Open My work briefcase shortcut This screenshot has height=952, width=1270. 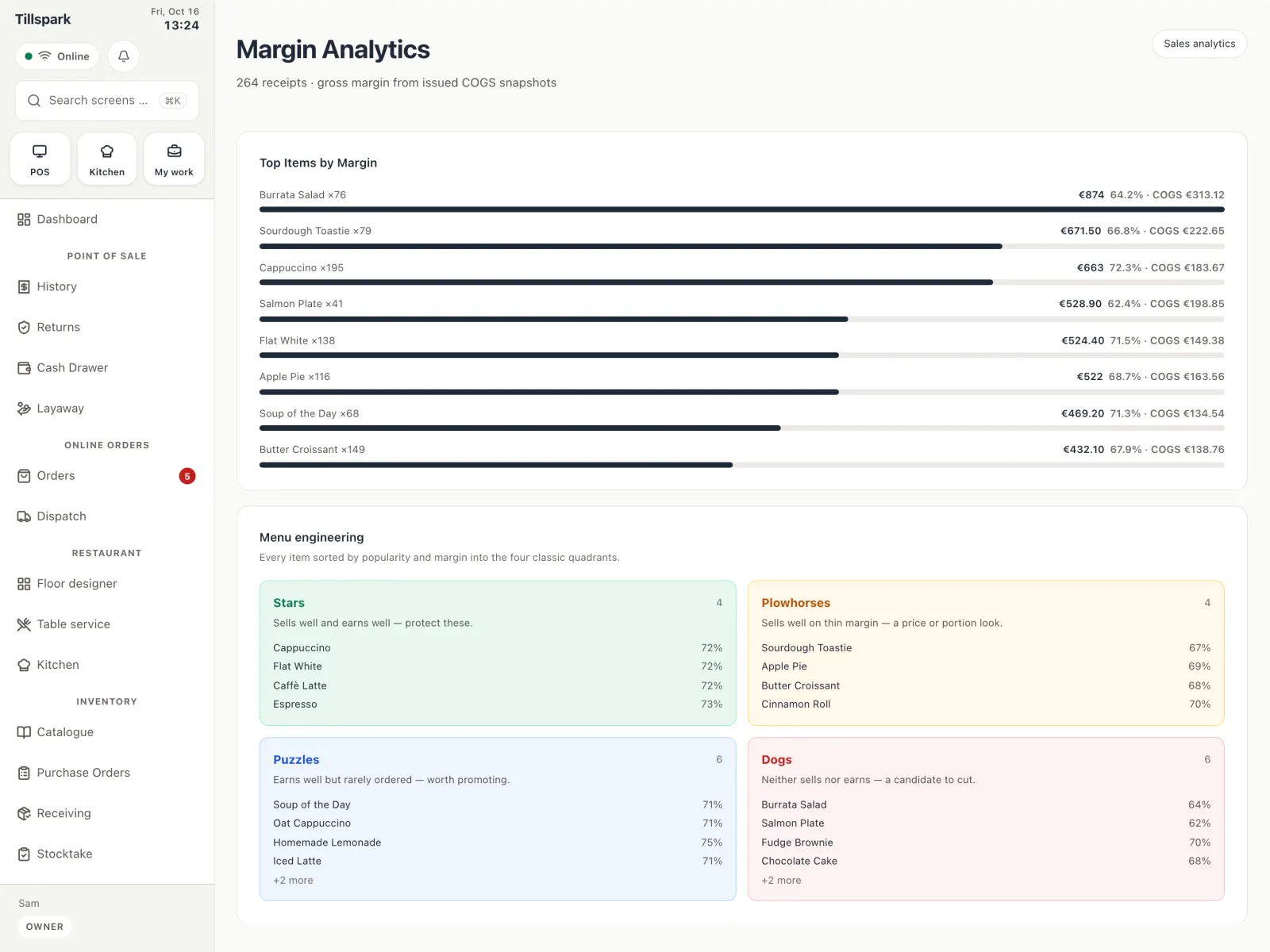point(174,159)
